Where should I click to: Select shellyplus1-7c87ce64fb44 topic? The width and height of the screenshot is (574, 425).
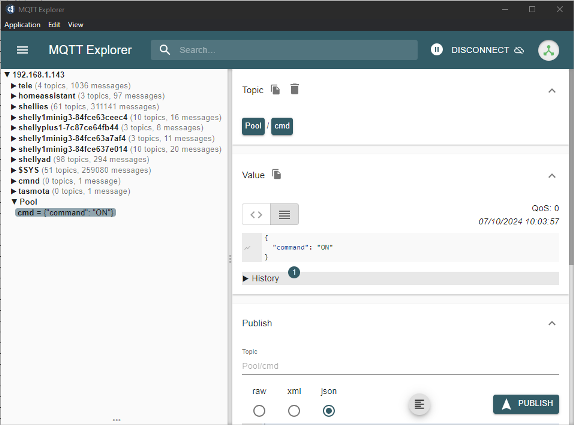click(68, 127)
